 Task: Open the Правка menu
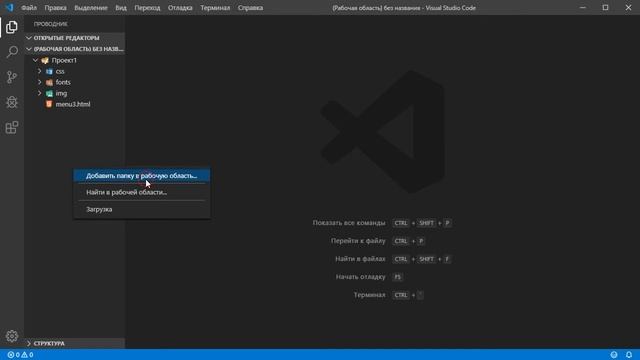[x=56, y=8]
